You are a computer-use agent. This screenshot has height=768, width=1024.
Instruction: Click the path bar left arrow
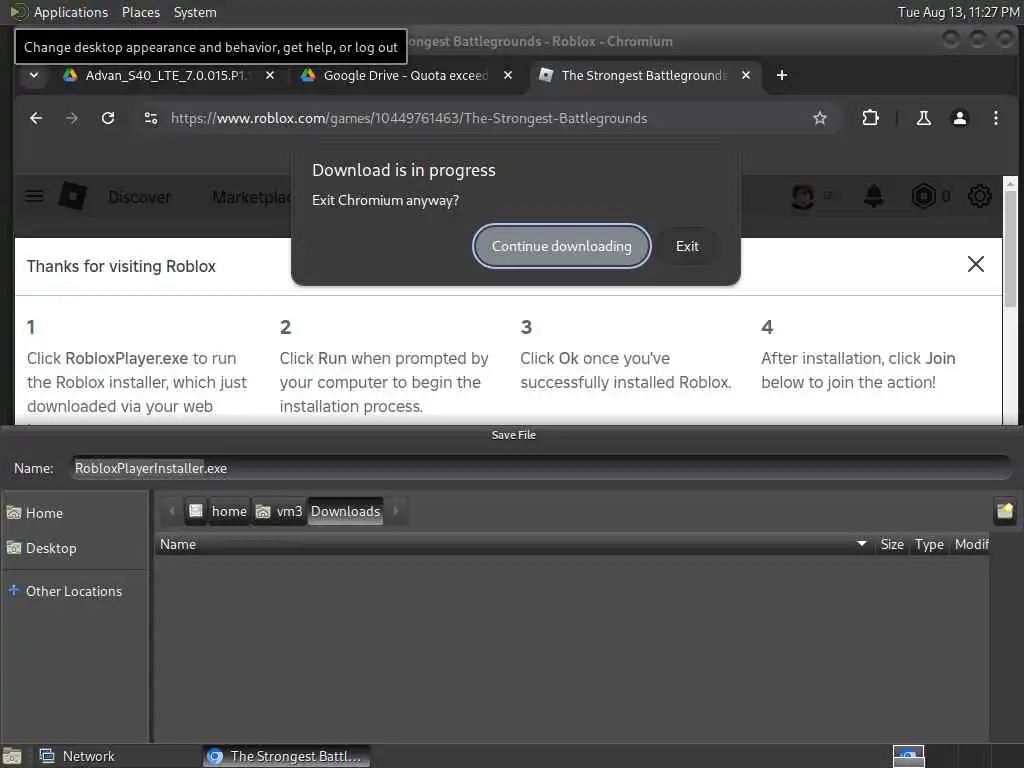(x=172, y=511)
